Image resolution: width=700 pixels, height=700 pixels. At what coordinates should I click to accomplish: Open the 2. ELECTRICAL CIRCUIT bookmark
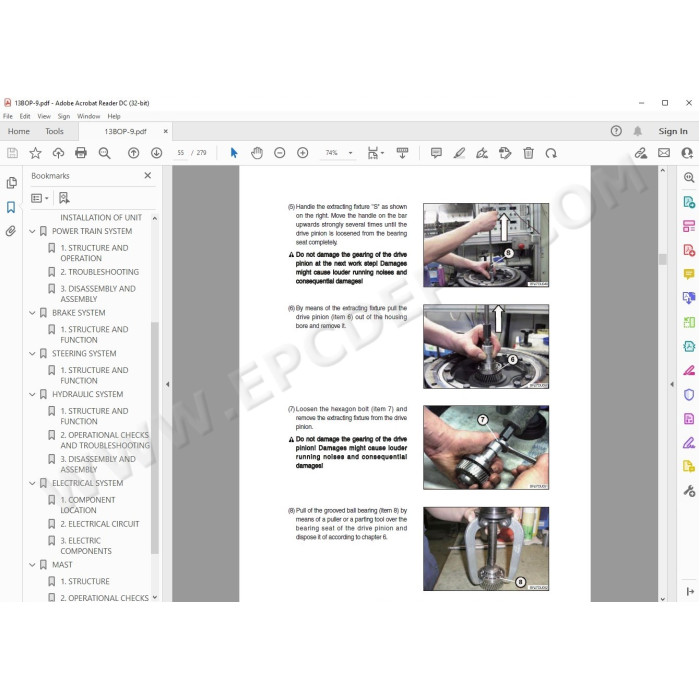coord(100,524)
